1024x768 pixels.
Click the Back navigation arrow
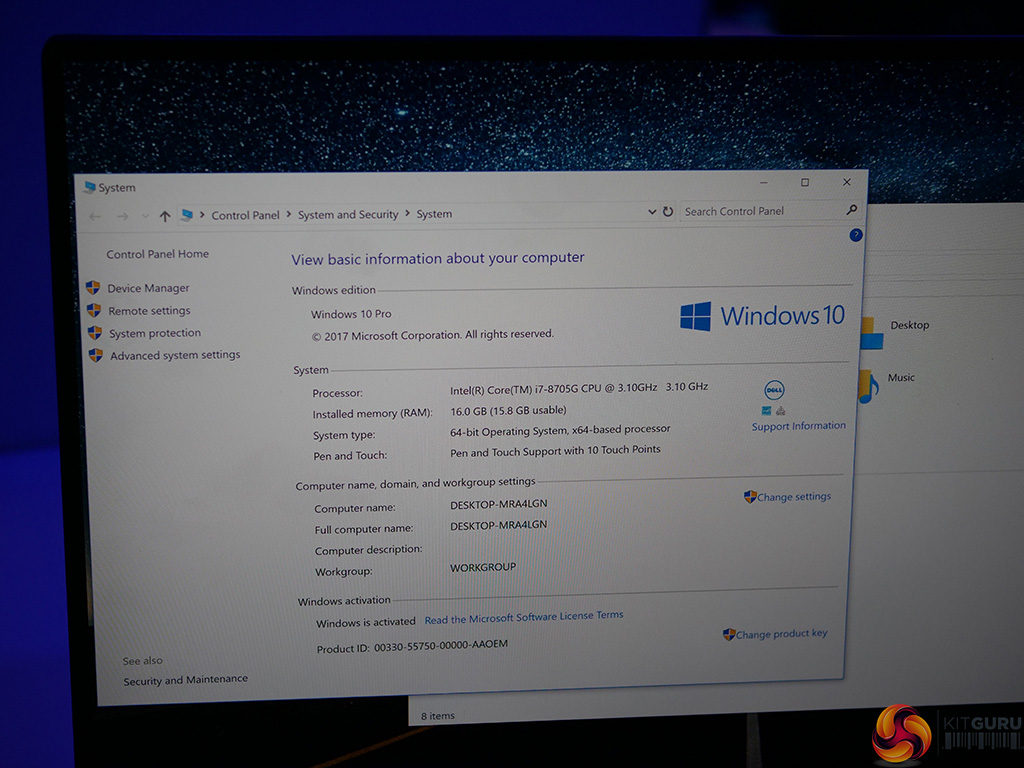click(x=95, y=216)
